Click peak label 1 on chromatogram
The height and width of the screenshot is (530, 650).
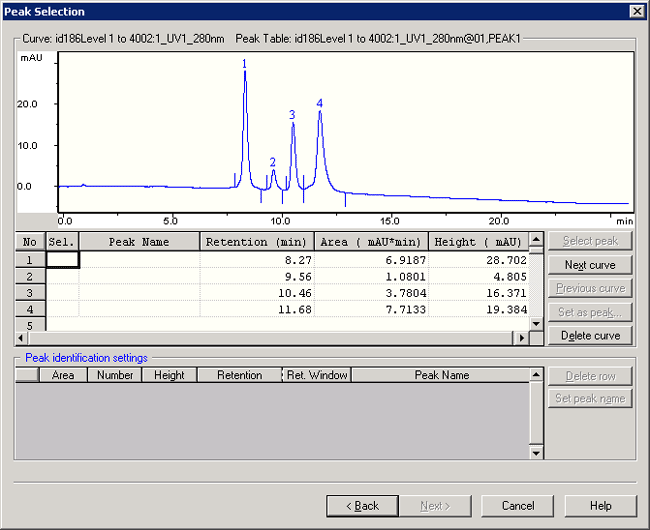point(244,64)
